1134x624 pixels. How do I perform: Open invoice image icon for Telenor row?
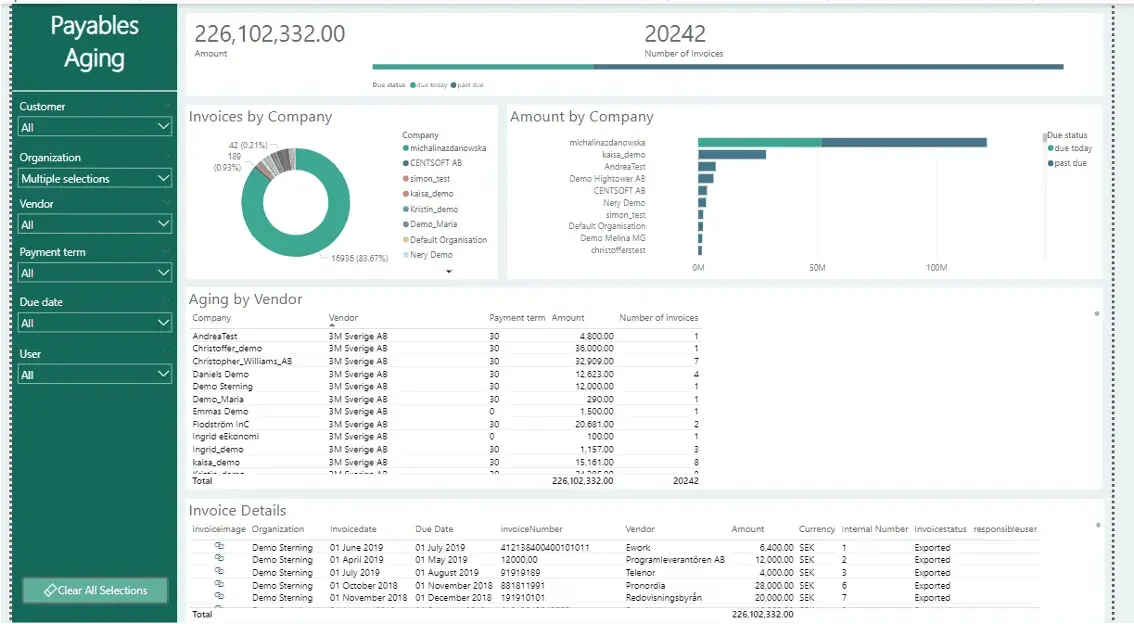coord(219,572)
